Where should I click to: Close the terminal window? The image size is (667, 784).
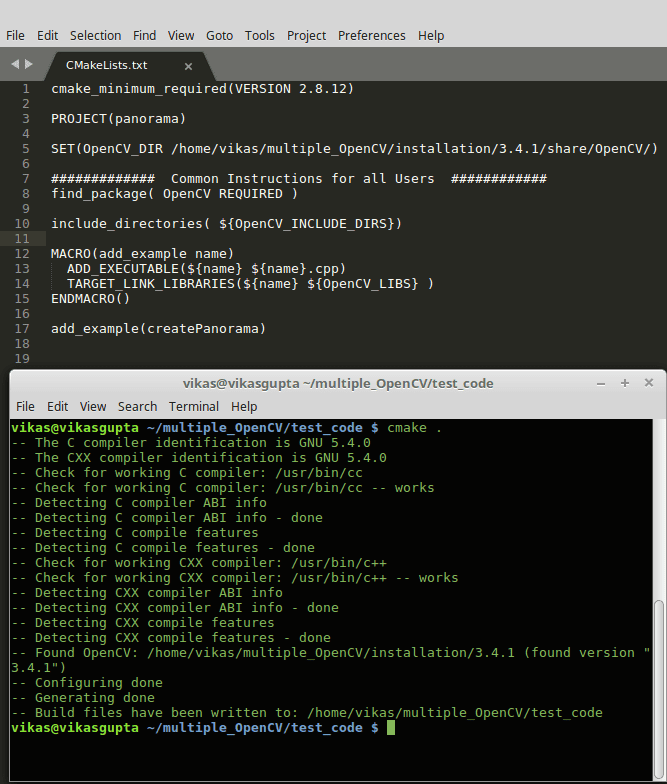click(x=649, y=382)
